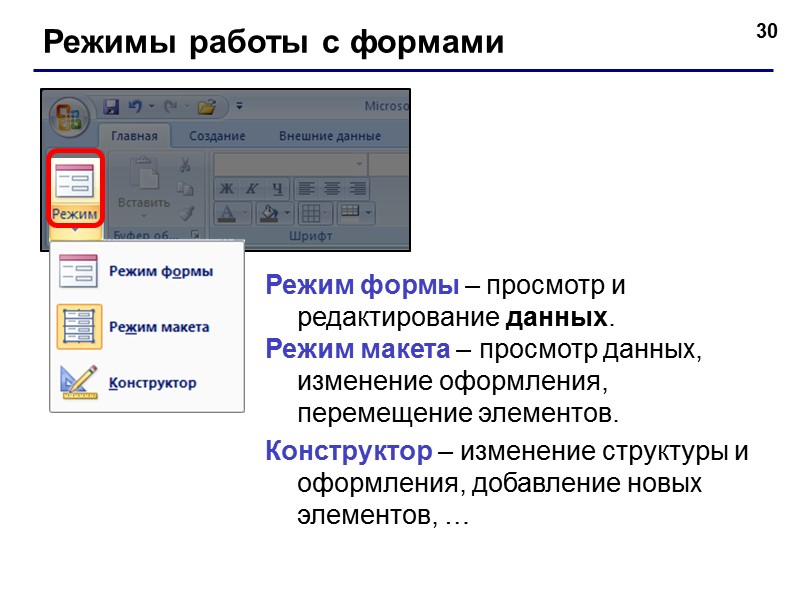
Task: Open the Создание ribbon tab
Action: (x=217, y=136)
